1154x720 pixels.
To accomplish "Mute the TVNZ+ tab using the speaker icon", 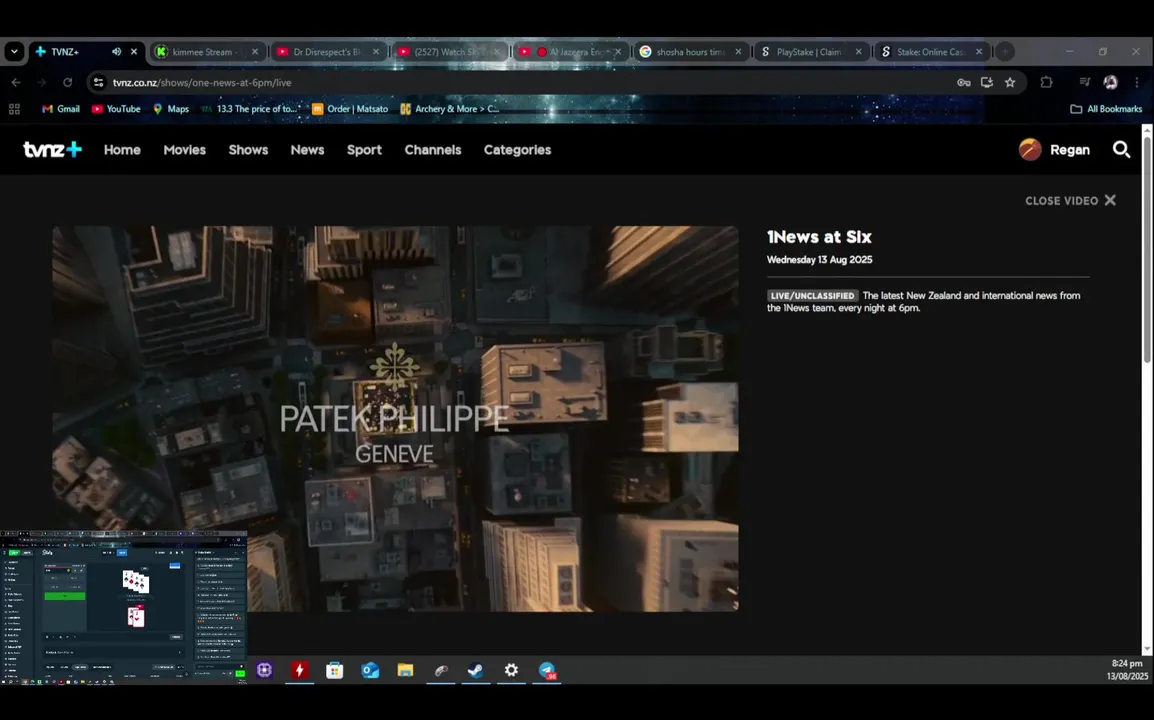I will 116,52.
